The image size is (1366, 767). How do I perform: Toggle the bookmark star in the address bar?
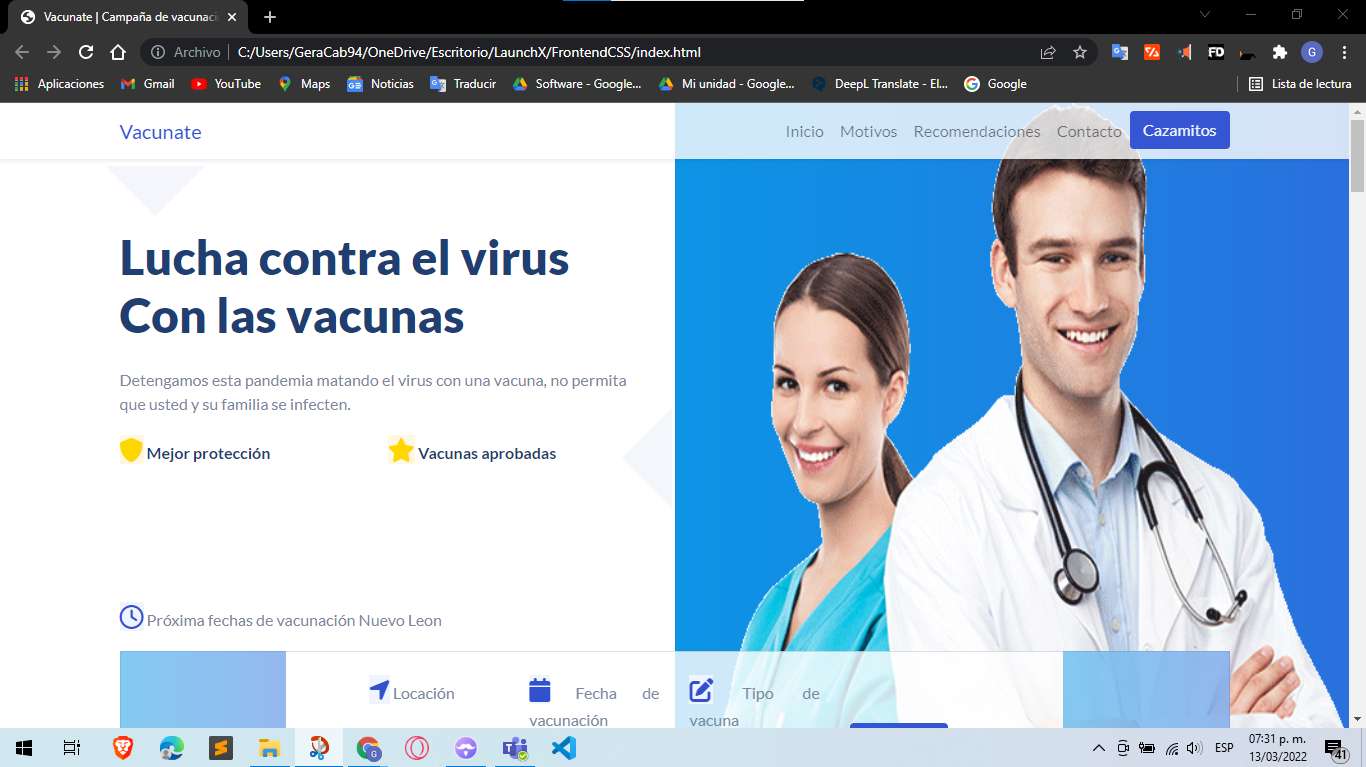(x=1080, y=52)
